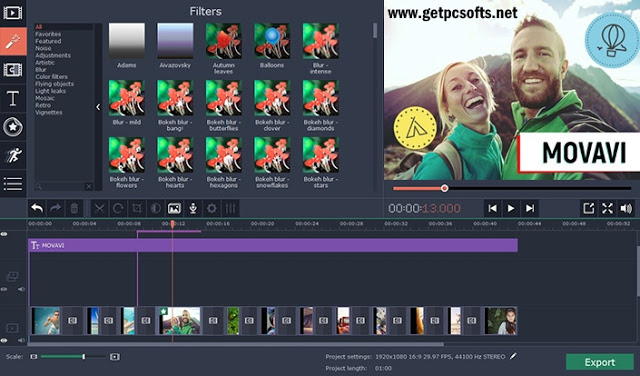Click the preview playback progress slider handle
Image resolution: width=640 pixels, height=376 pixels.
coord(444,188)
